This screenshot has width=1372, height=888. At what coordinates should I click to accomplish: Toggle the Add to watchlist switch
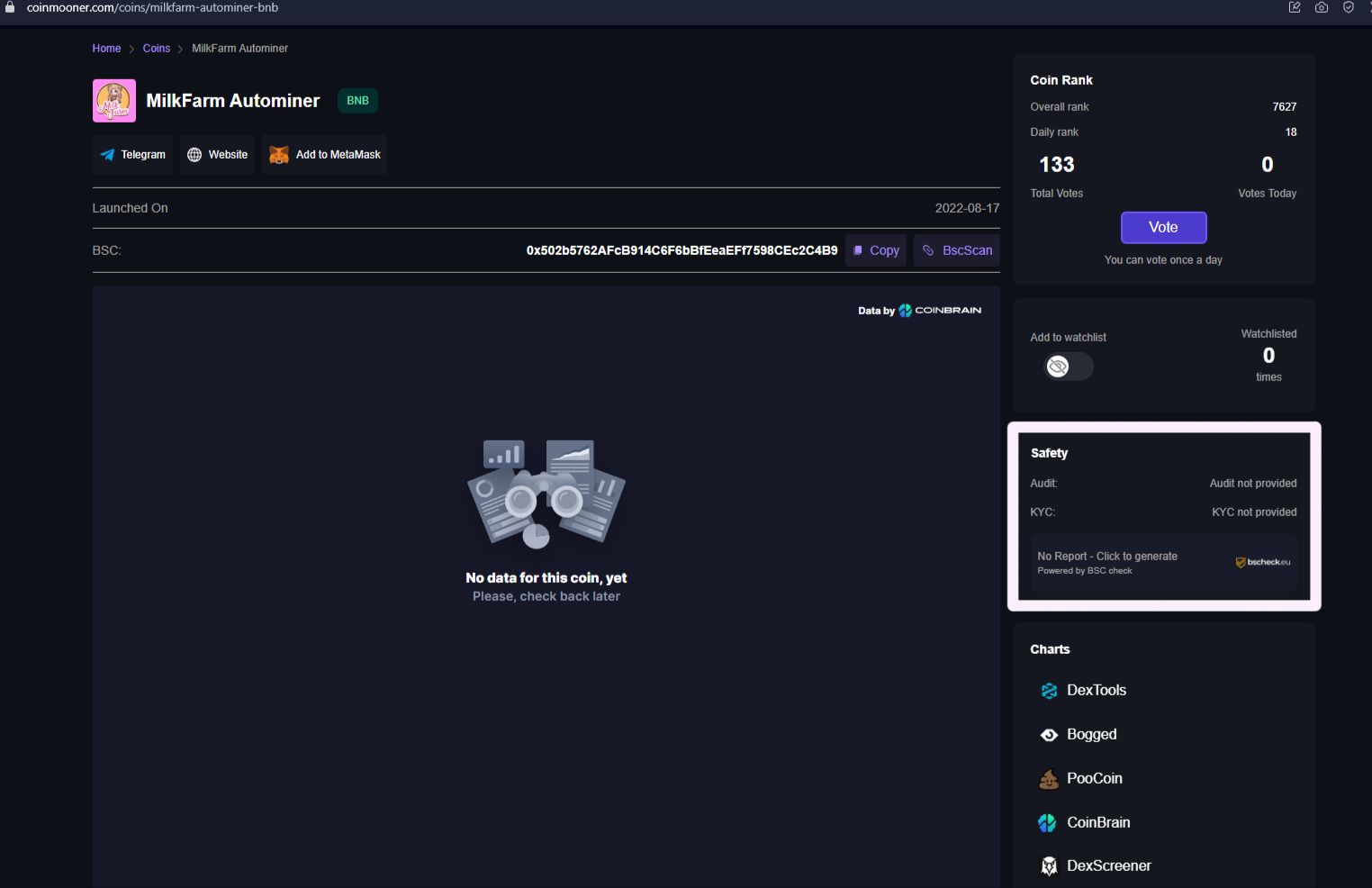1068,367
